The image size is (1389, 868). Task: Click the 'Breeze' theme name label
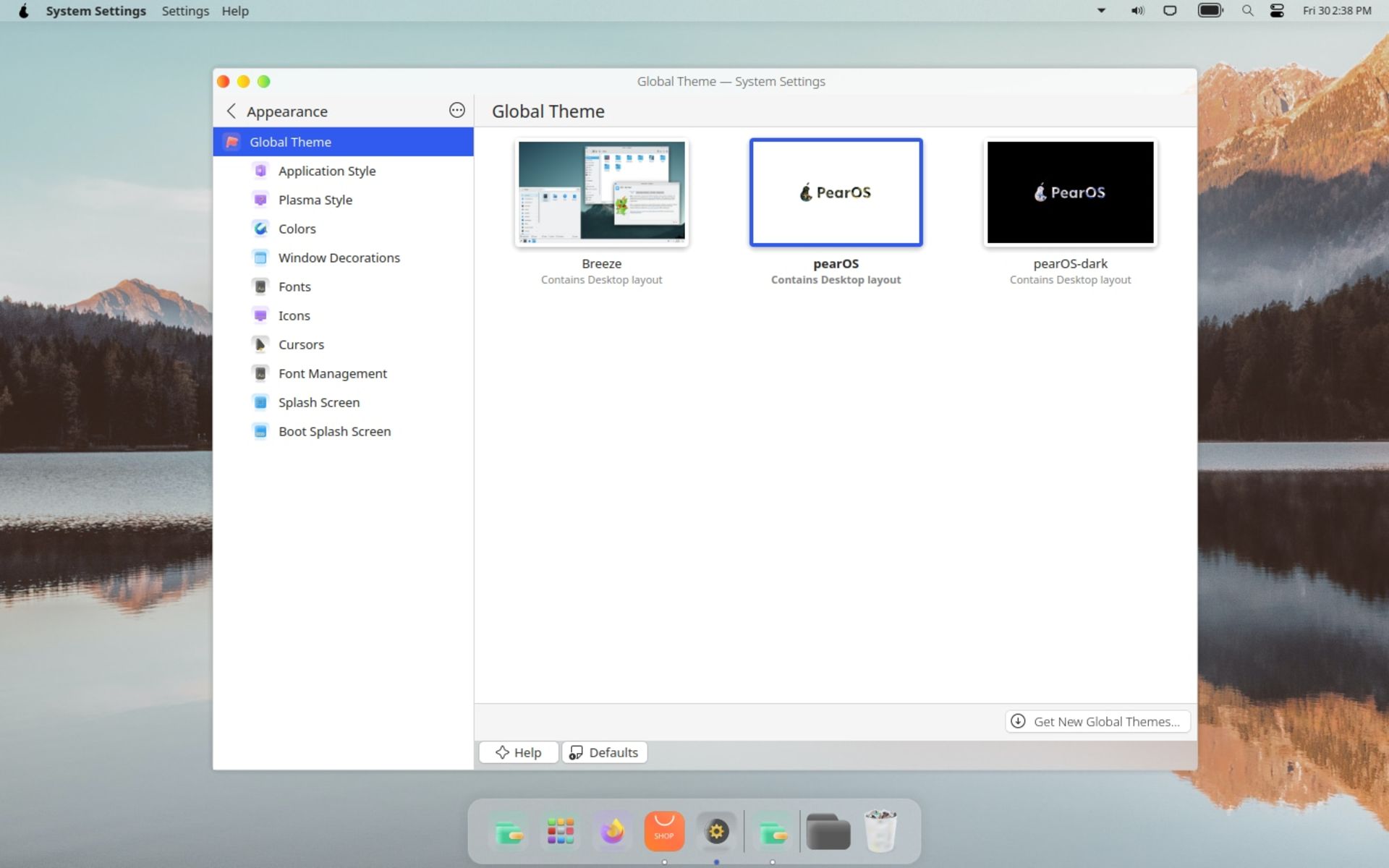(x=602, y=263)
